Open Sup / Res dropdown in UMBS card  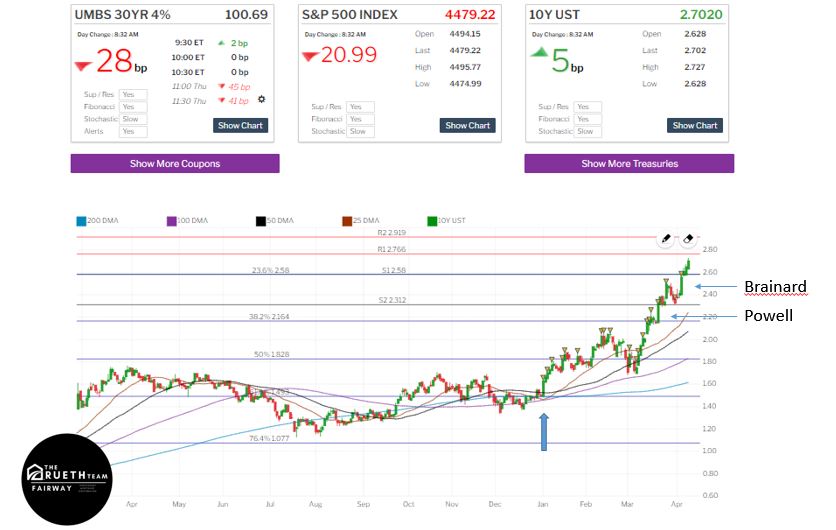pyautogui.click(x=133, y=94)
